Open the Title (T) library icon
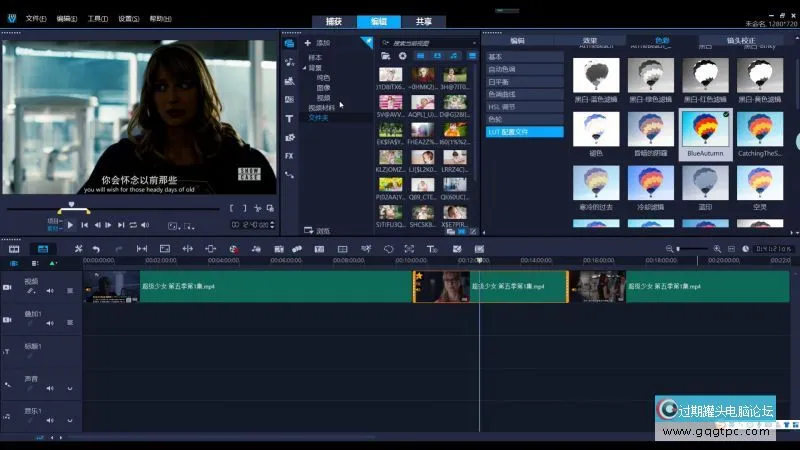Screen dimensions: 800x450 (289, 118)
